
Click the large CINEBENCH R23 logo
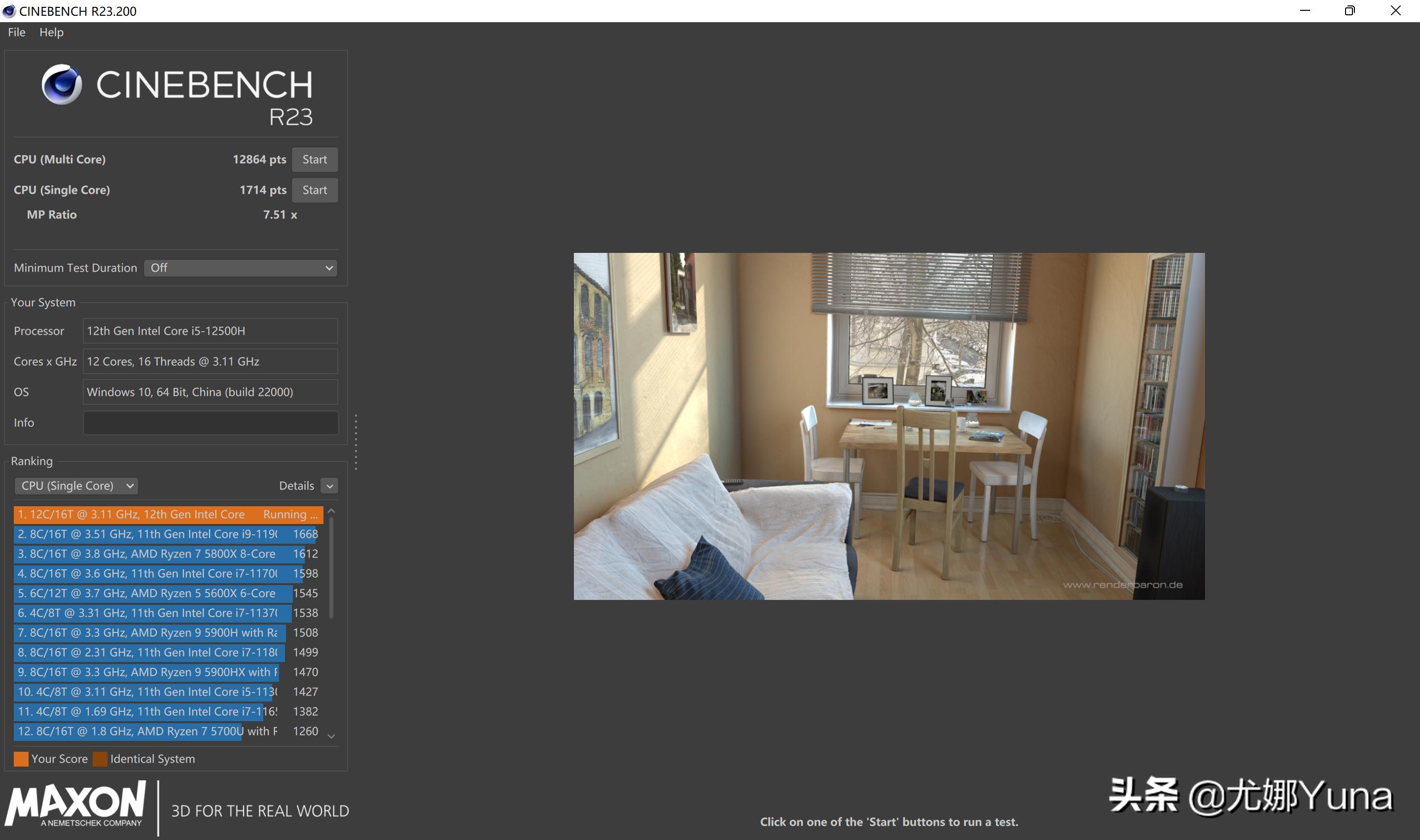[176, 95]
